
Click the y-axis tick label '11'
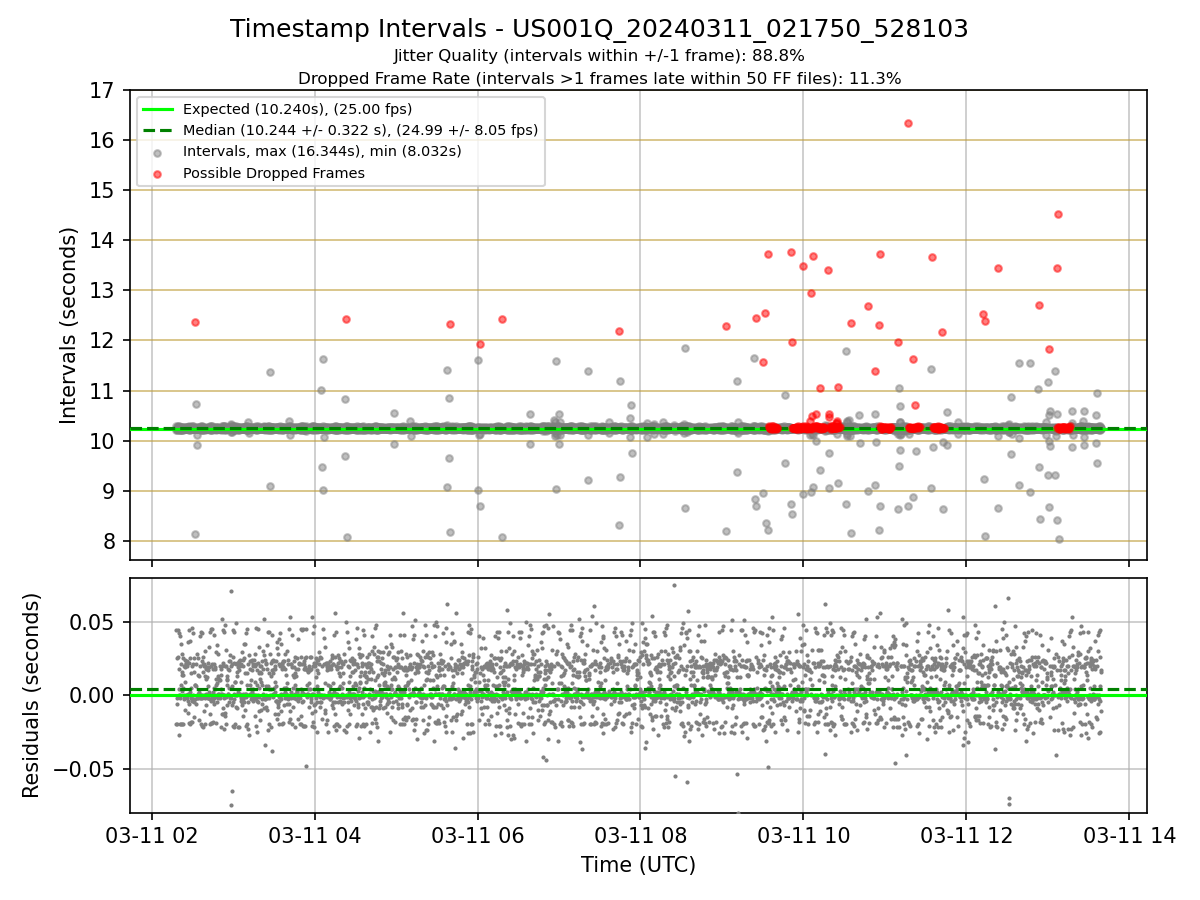coord(104,392)
